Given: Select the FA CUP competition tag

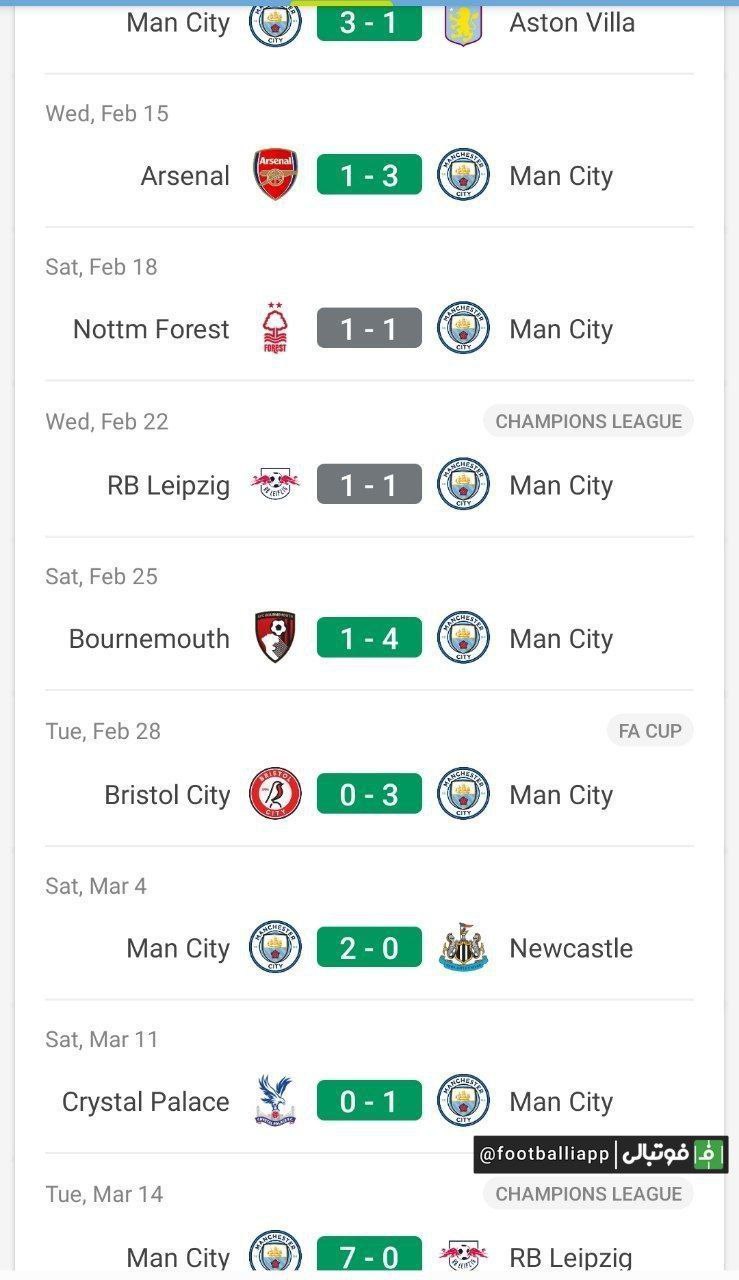Looking at the screenshot, I should tap(649, 731).
